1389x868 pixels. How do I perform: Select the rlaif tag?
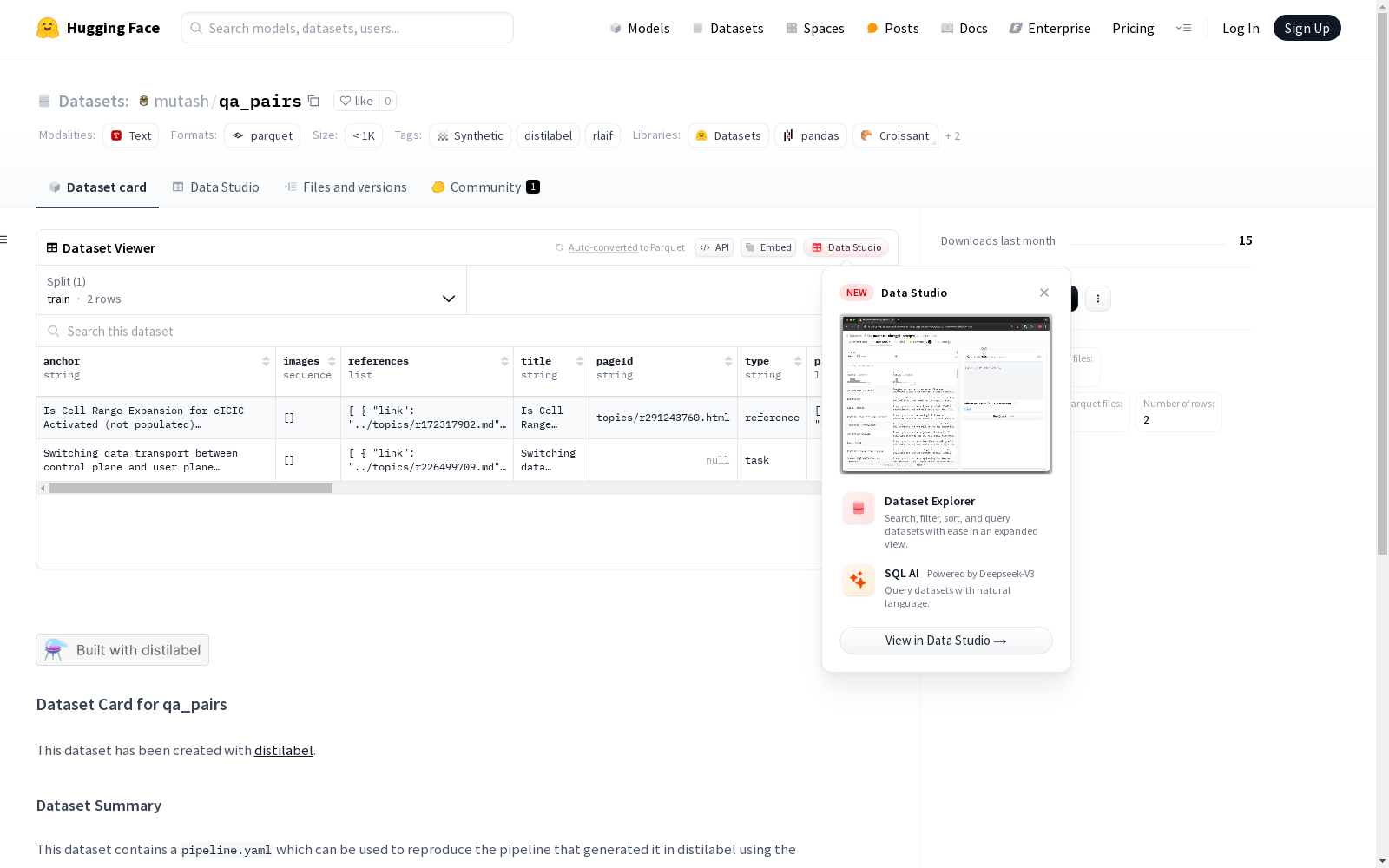(x=602, y=135)
